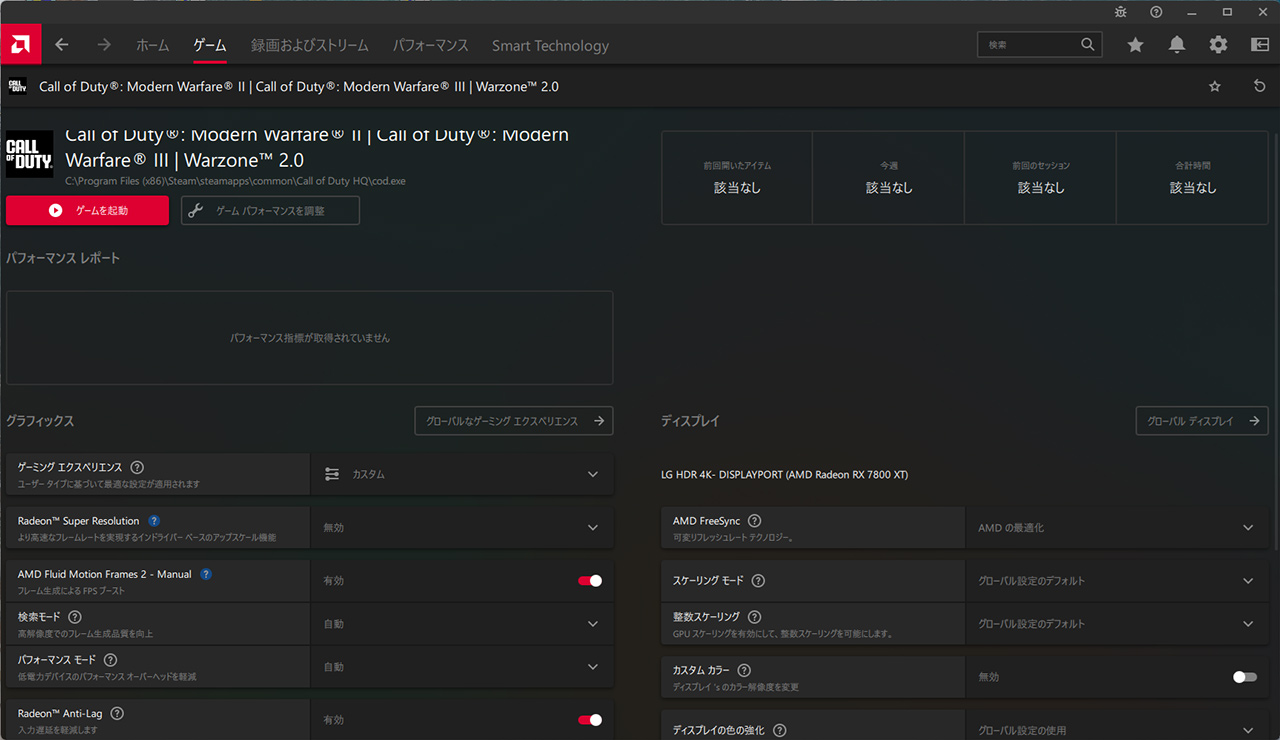
Task: Open favorites star in top bar
Action: (1135, 45)
